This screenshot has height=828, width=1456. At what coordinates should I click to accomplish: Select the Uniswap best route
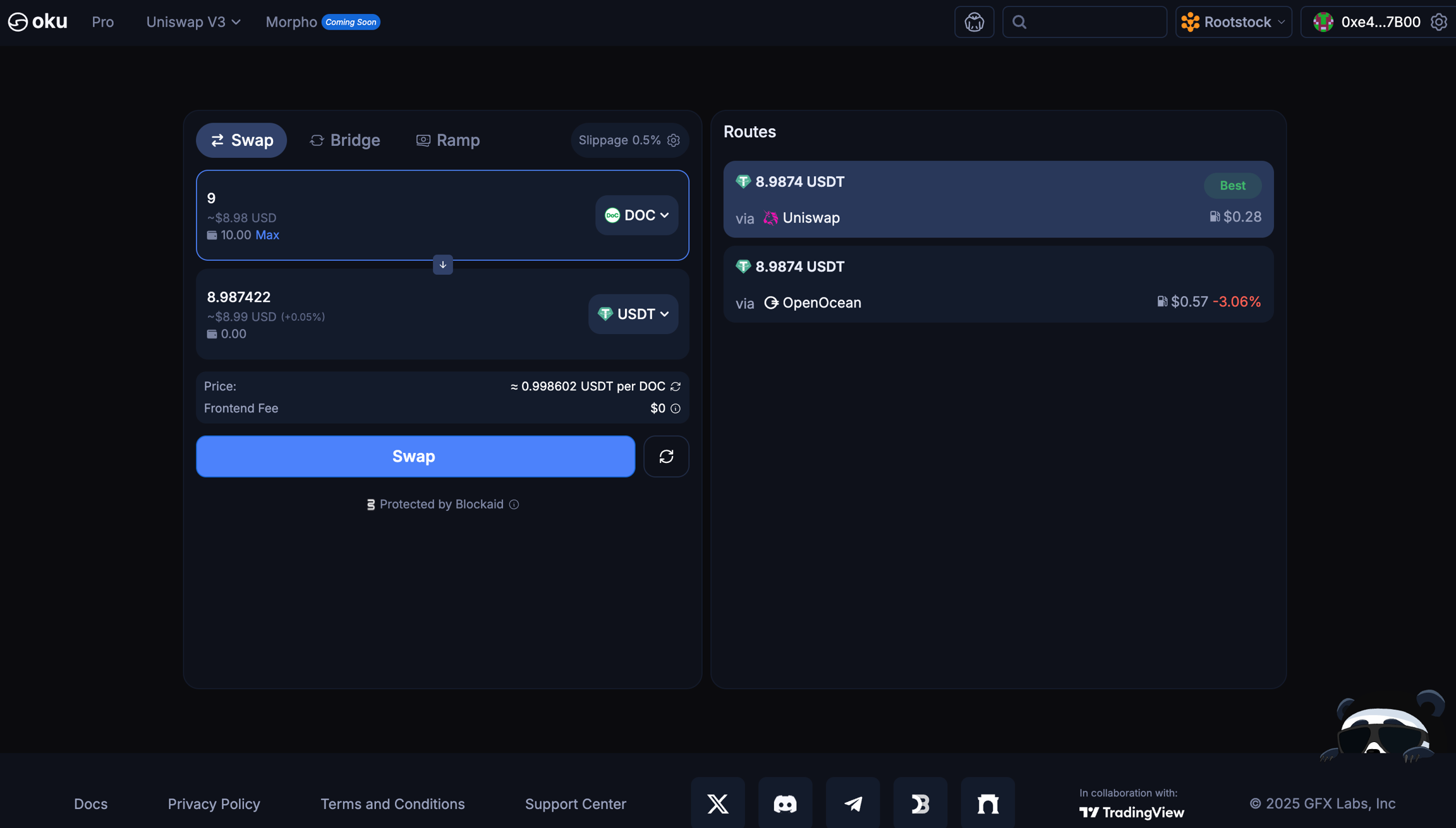(x=998, y=199)
